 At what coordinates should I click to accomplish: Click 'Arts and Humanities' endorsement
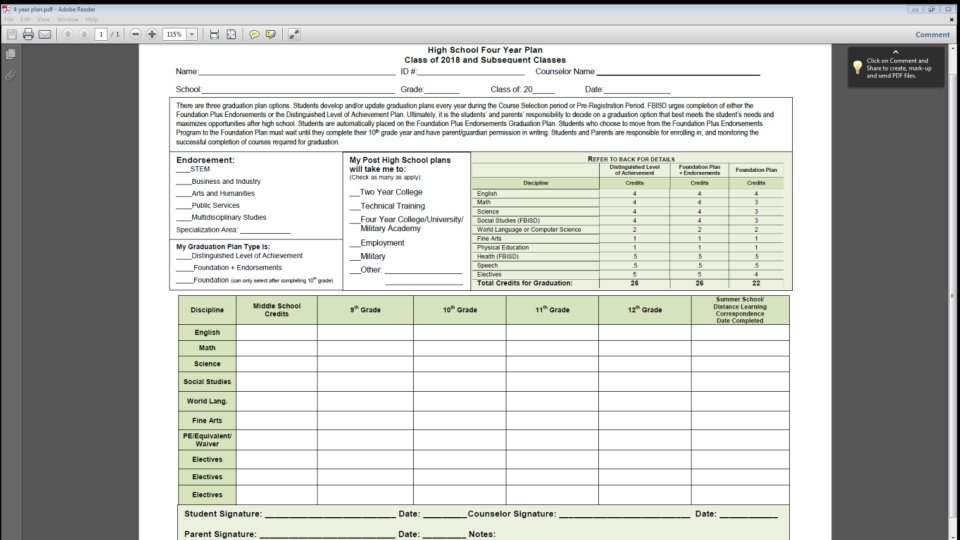(216, 193)
